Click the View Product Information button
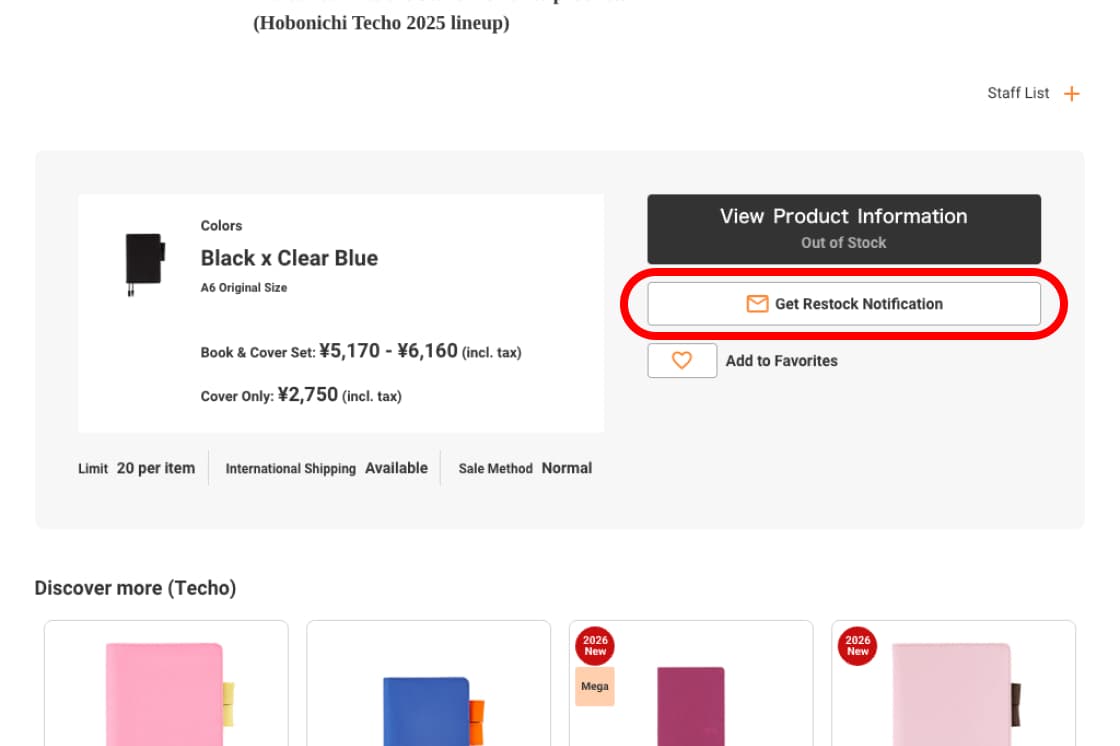The width and height of the screenshot is (1120, 746). coord(843,217)
